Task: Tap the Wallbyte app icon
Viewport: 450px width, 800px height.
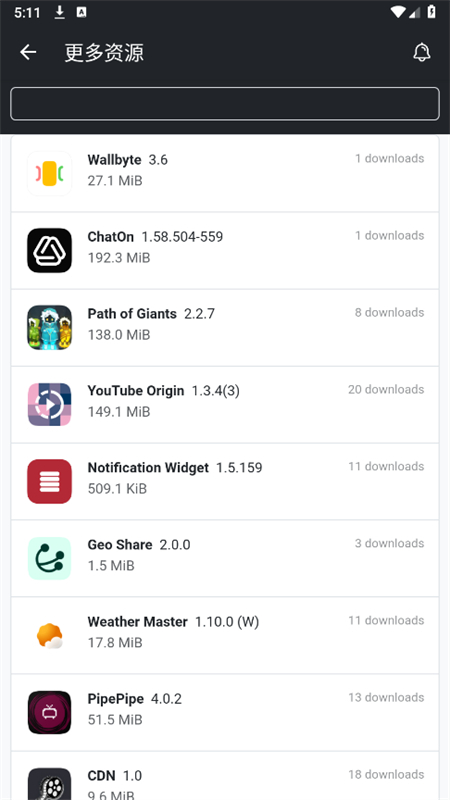Action: click(x=49, y=173)
